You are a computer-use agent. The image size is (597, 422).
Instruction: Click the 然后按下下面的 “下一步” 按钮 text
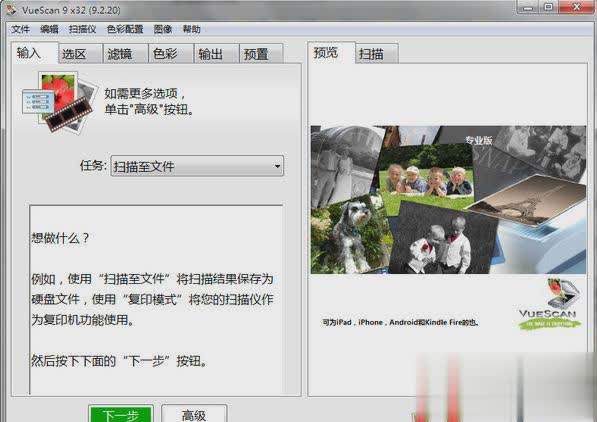[119, 361]
